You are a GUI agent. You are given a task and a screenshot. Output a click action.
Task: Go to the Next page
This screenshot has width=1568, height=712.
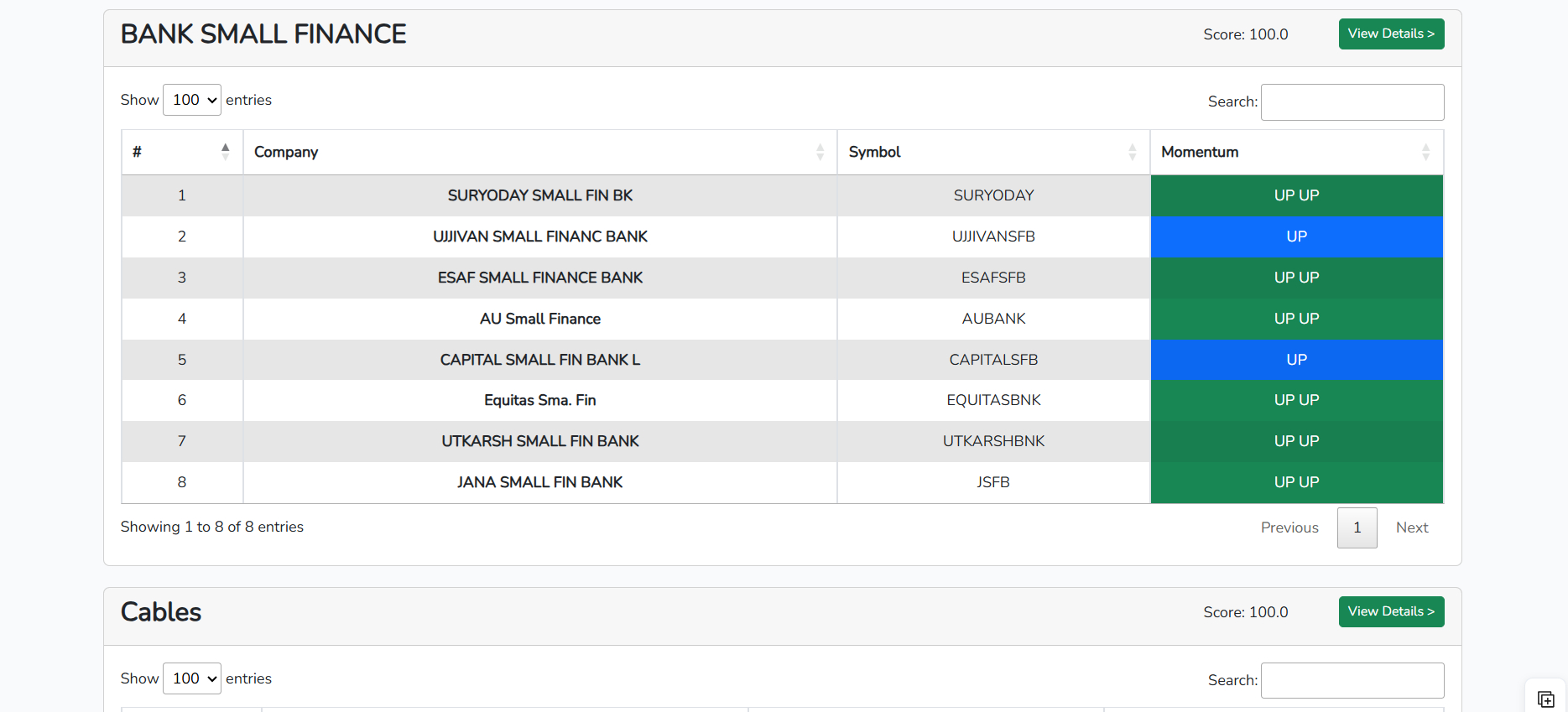tap(1412, 528)
